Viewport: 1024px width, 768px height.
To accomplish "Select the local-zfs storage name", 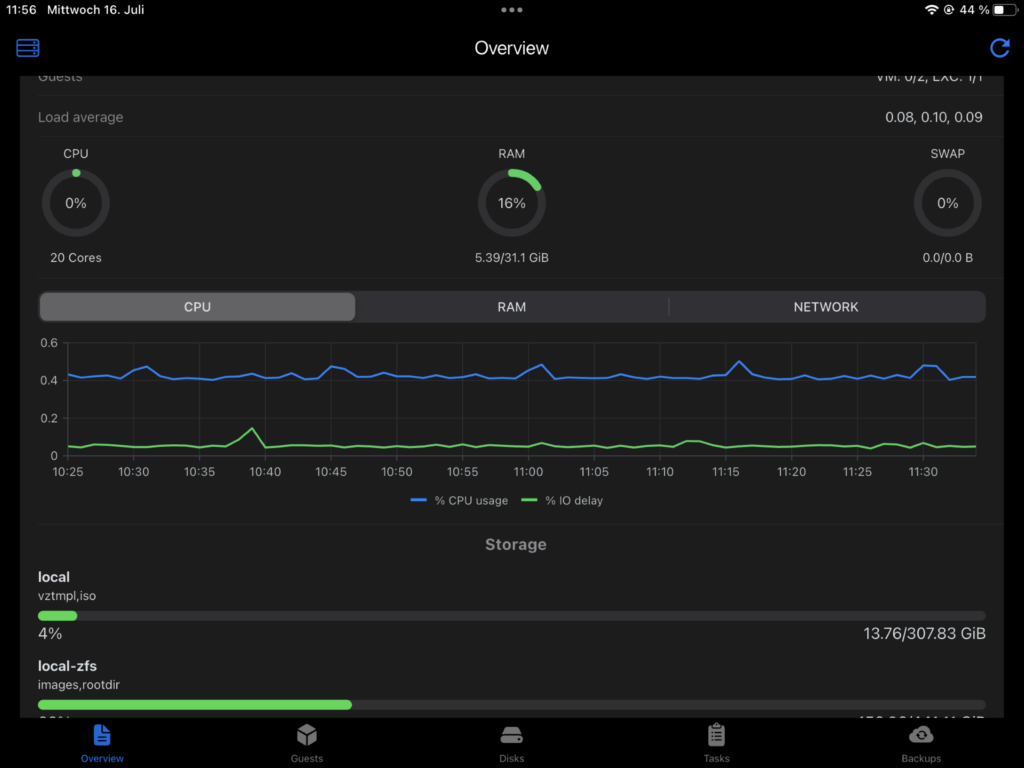I will (x=67, y=666).
